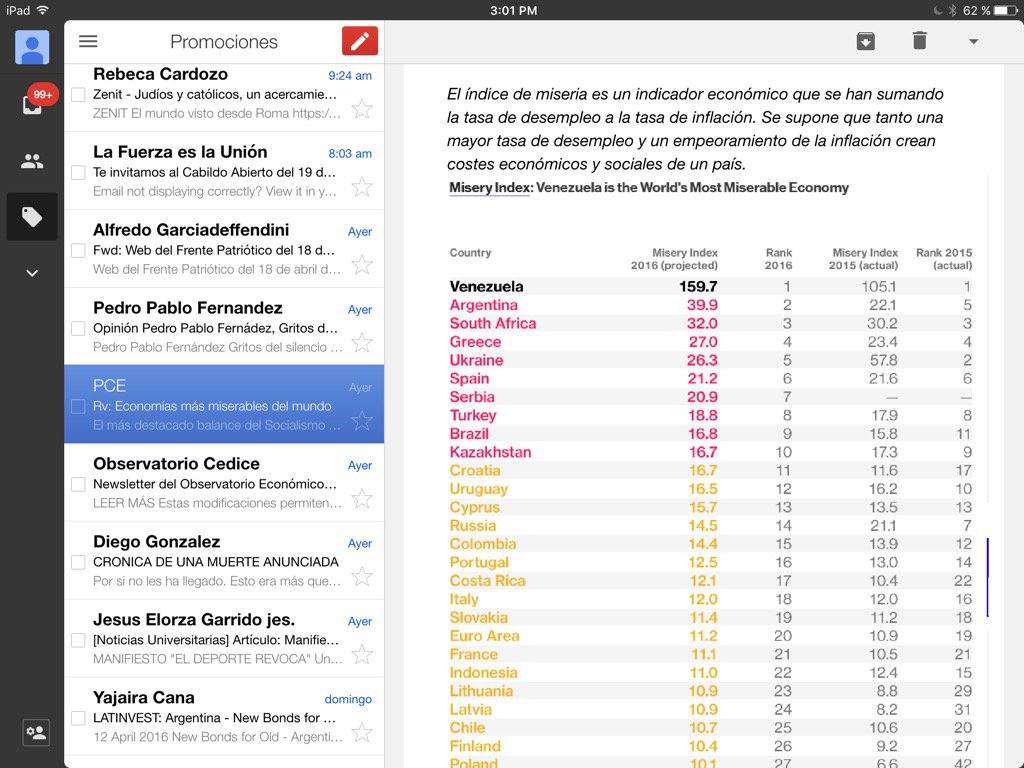This screenshot has width=1024, height=768.
Task: Expand more categories with the sidebar chevron
Action: tap(32, 273)
